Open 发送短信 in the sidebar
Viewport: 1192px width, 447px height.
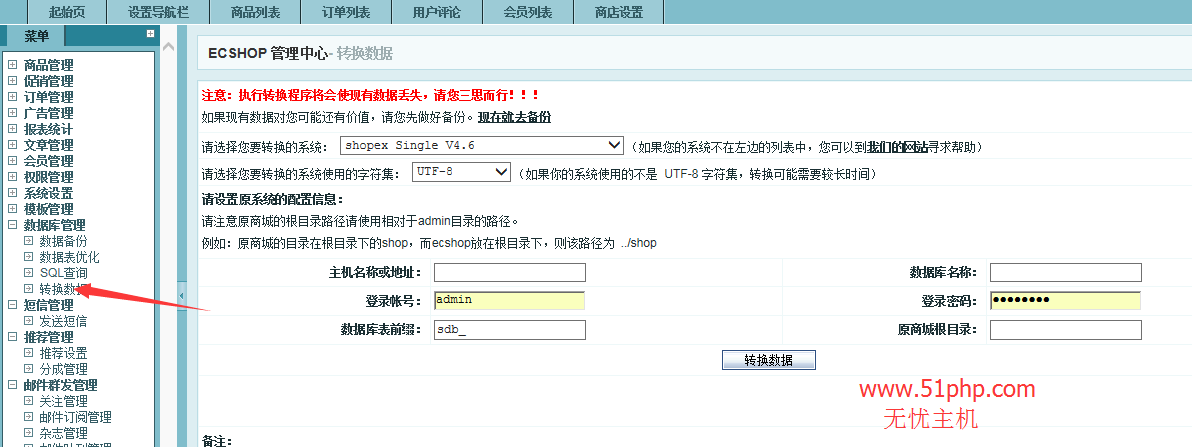point(63,321)
